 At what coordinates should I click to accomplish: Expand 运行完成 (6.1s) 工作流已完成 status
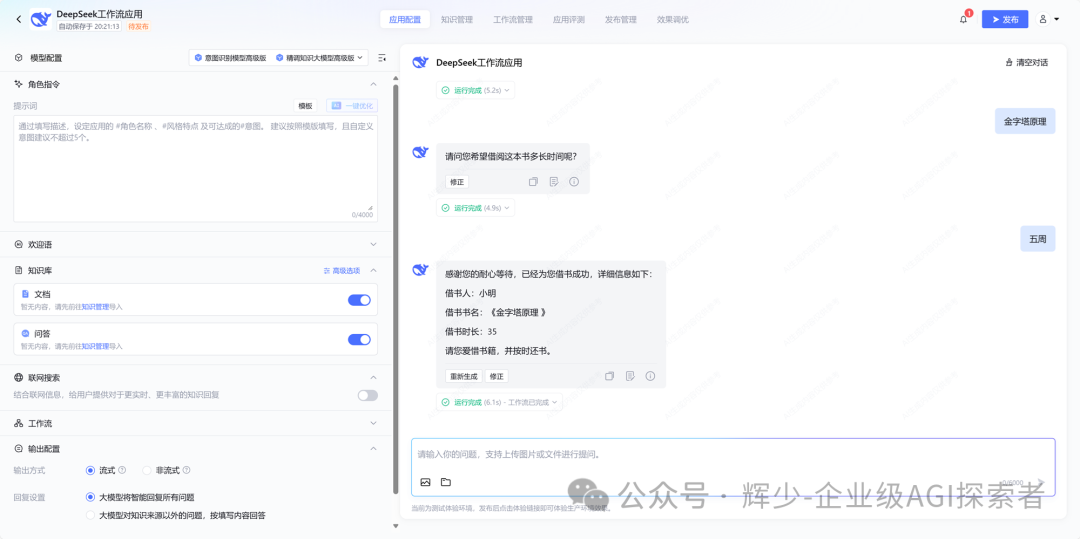pyautogui.click(x=499, y=402)
